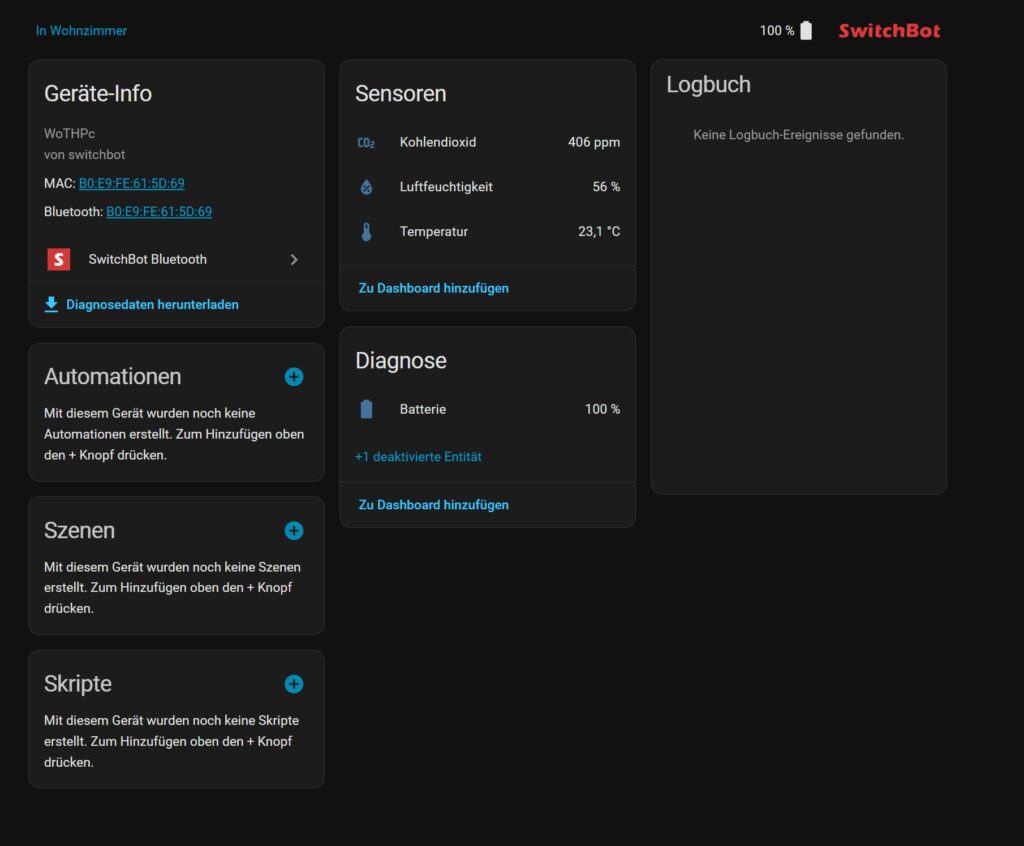
Task: Click the Diagnose heading
Action: pyautogui.click(x=401, y=361)
